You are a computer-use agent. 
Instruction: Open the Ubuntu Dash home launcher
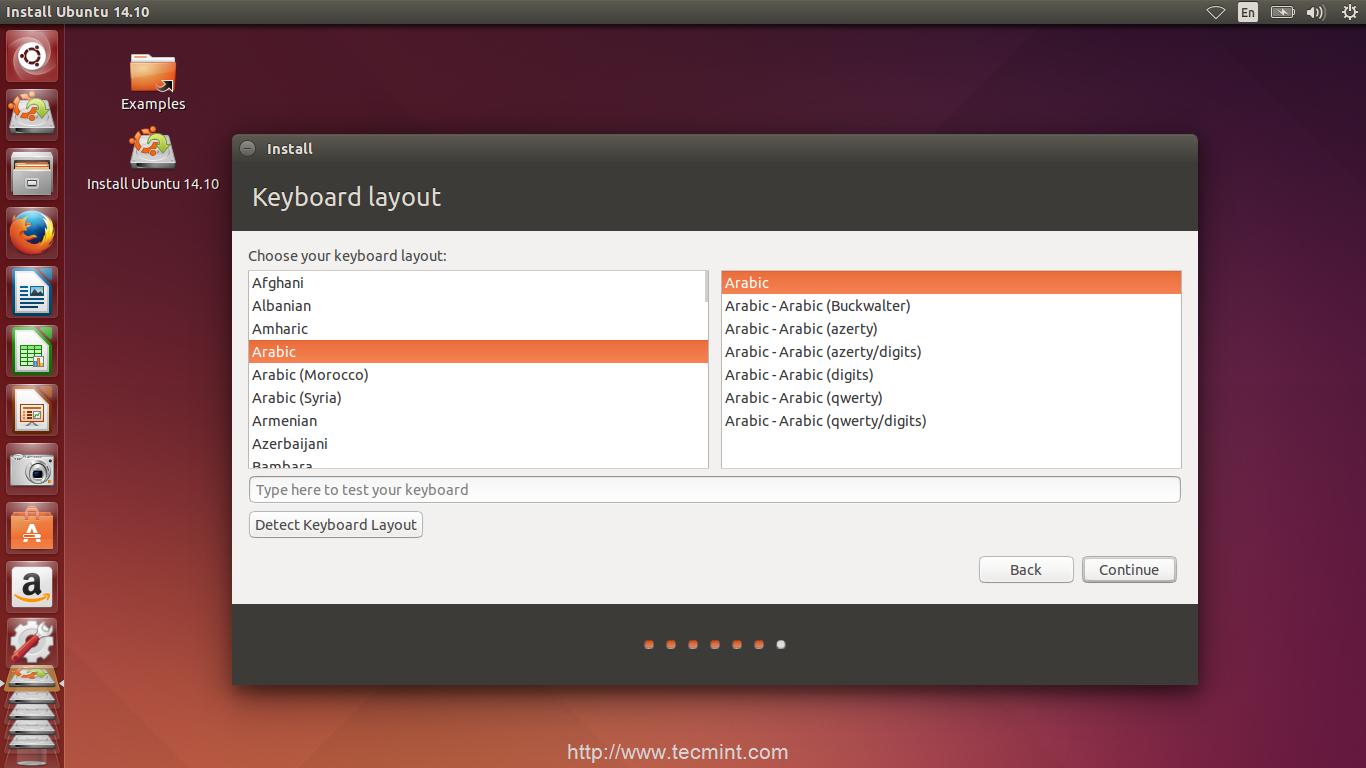click(x=32, y=56)
